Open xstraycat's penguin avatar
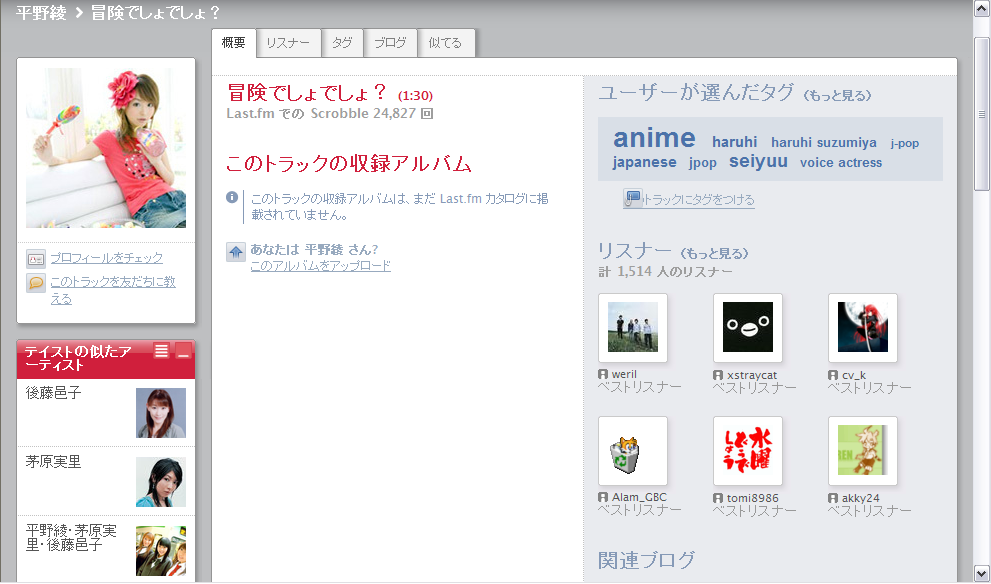This screenshot has height=584, width=991. click(748, 327)
